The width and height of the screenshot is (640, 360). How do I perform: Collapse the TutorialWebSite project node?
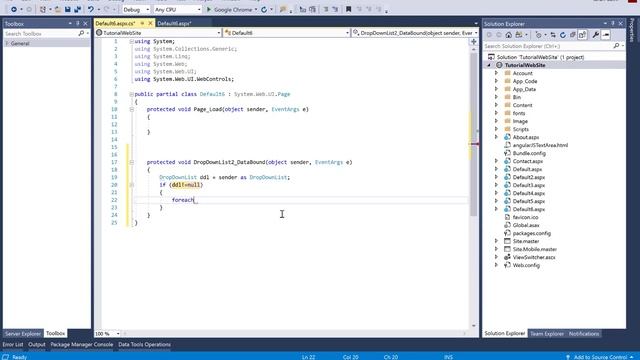coord(489,65)
